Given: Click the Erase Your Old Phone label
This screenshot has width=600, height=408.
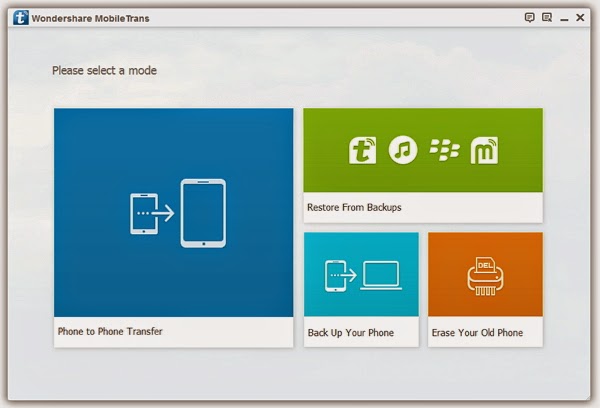Looking at the screenshot, I should (x=477, y=333).
